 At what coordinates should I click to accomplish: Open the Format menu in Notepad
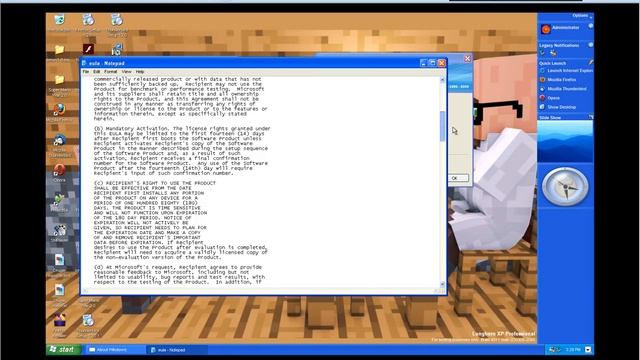pos(111,72)
